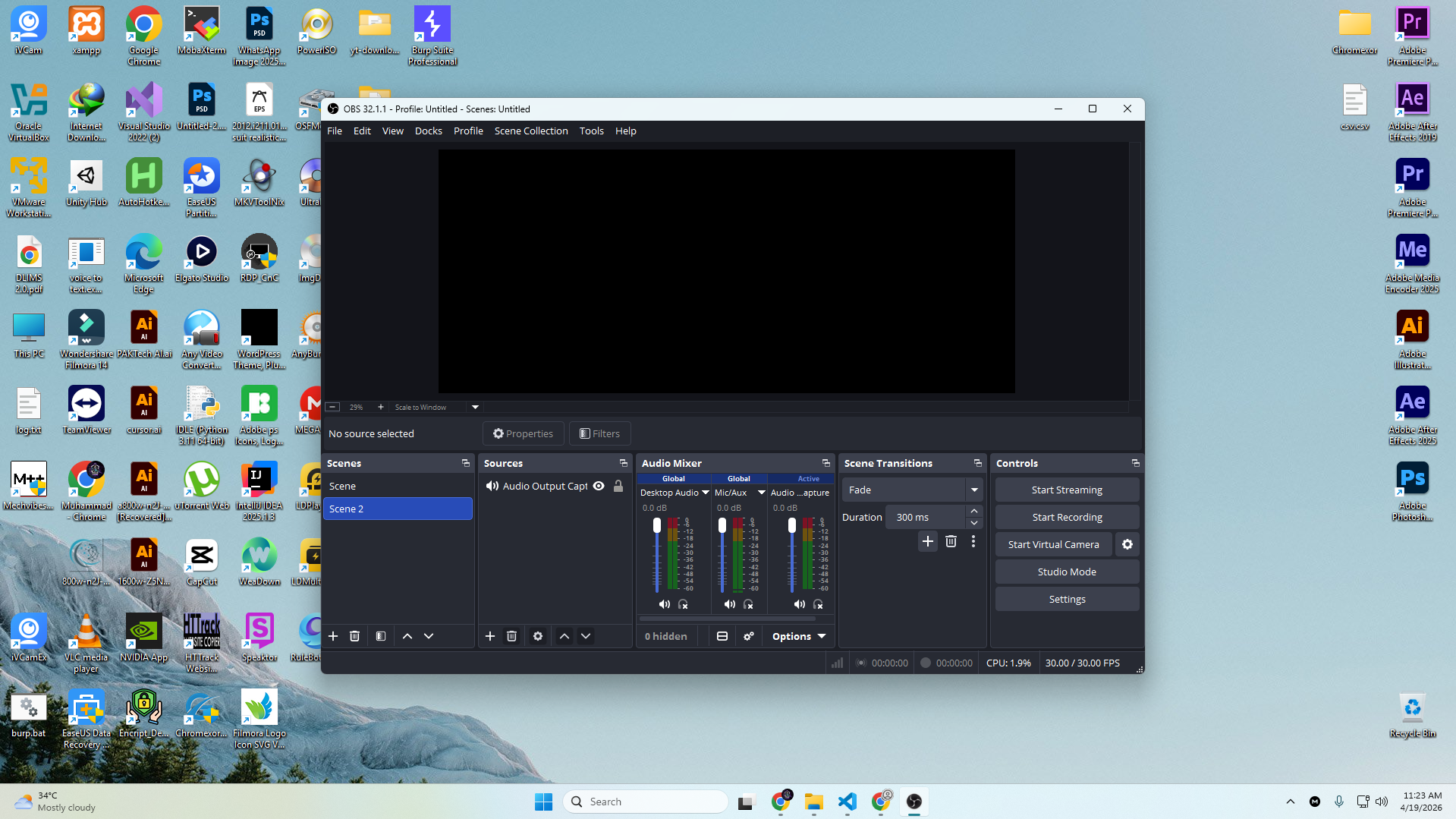
Task: Mute the Desktop Audio channel
Action: [x=664, y=604]
